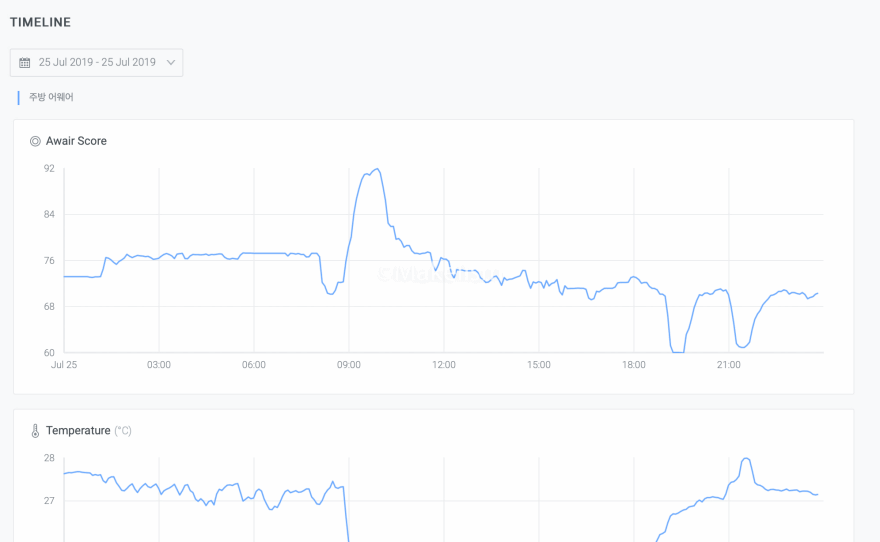Click the Awair Score circular icon
Viewport: 880px width, 542px height.
point(35,141)
